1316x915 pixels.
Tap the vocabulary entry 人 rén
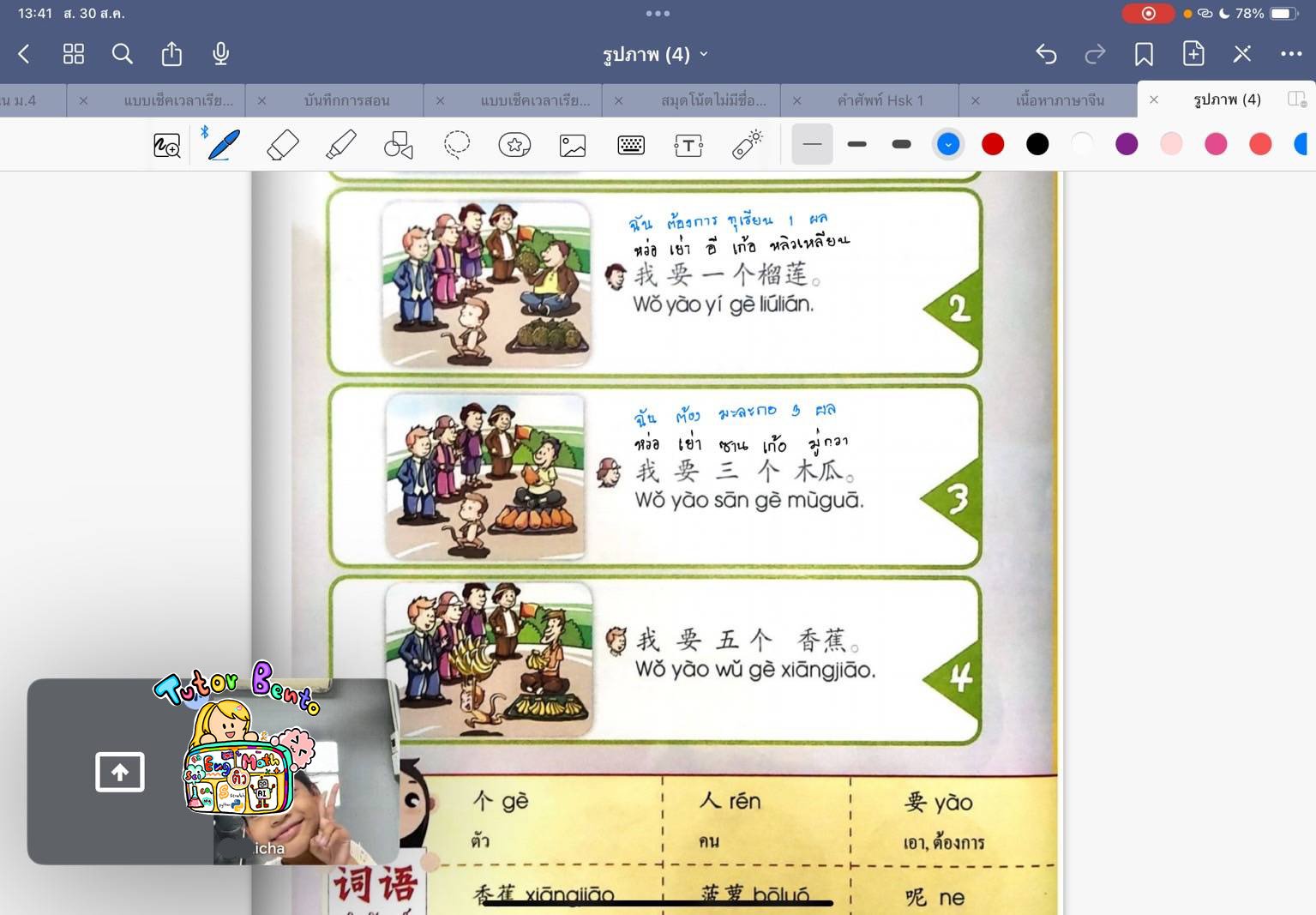[x=730, y=801]
